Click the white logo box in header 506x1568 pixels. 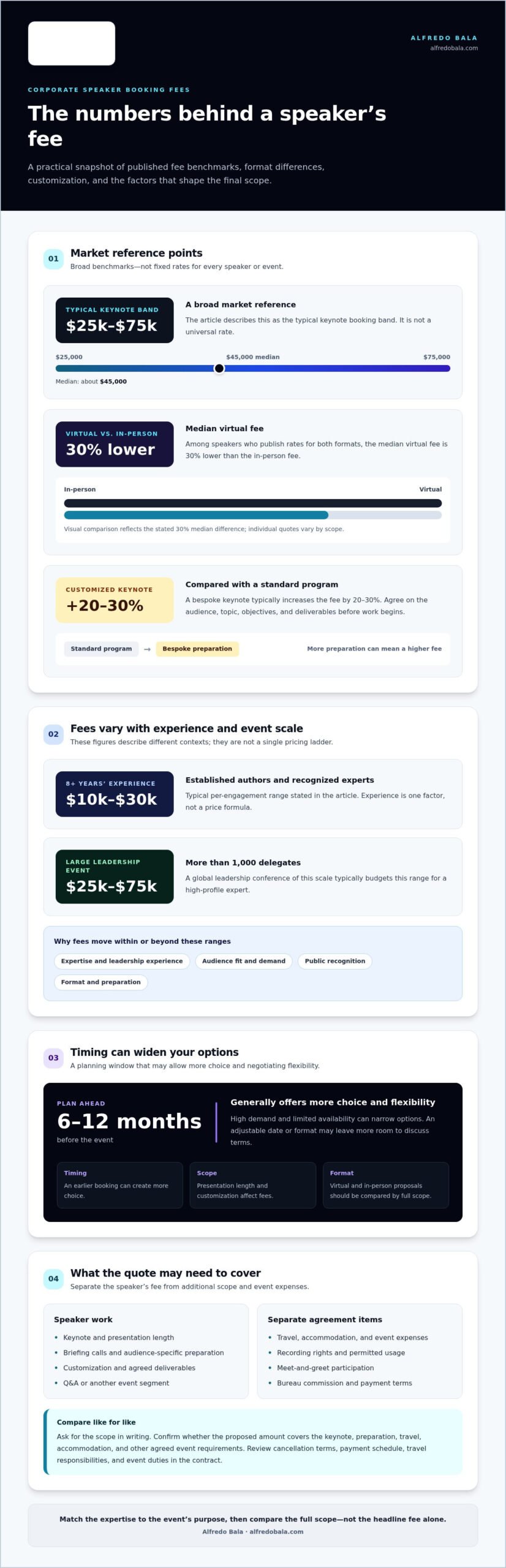click(72, 43)
